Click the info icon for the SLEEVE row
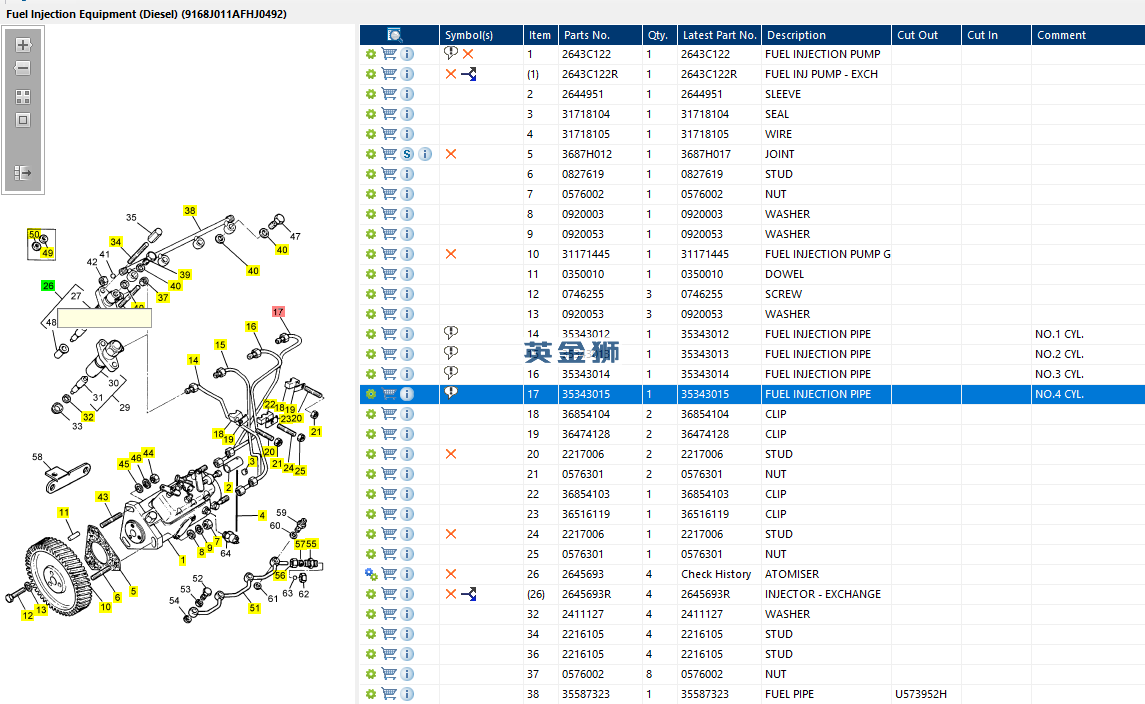 407,94
